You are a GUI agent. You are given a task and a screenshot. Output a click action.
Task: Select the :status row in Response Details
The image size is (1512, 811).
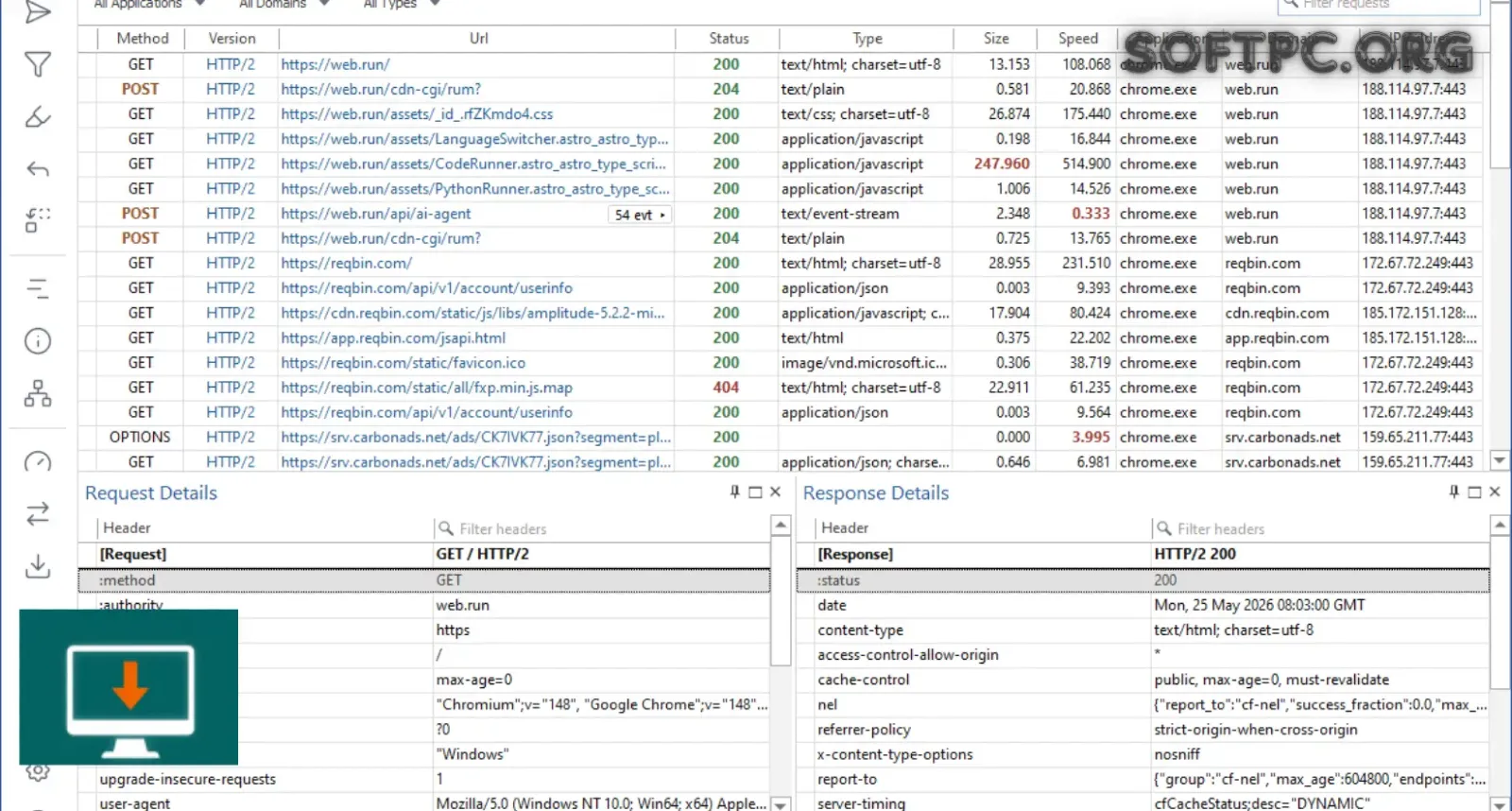1143,580
